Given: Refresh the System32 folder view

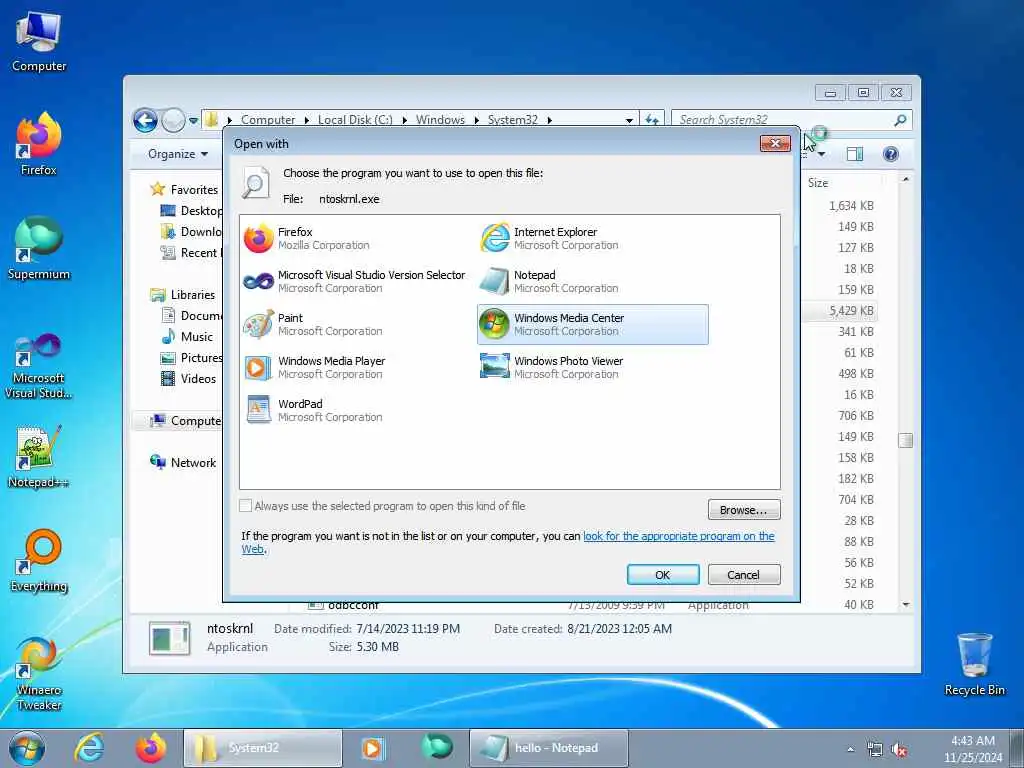Looking at the screenshot, I should click(652, 120).
